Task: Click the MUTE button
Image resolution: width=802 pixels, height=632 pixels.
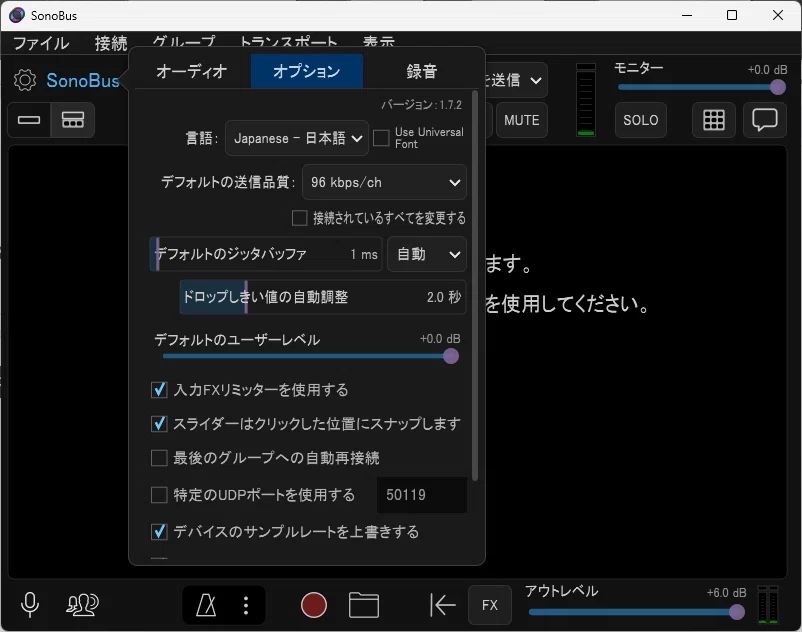Action: [521, 120]
